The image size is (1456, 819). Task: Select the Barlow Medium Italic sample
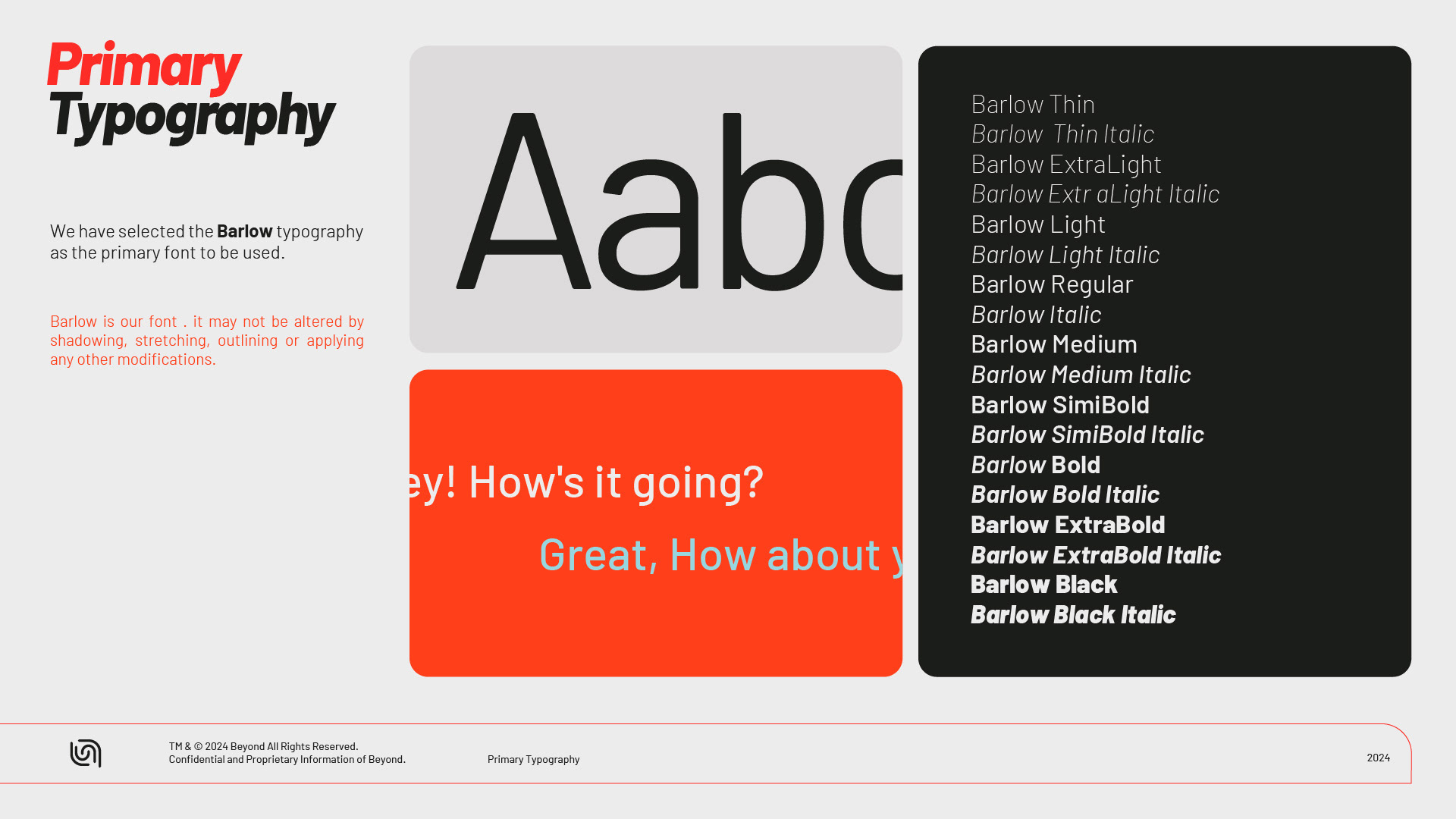point(1081,375)
